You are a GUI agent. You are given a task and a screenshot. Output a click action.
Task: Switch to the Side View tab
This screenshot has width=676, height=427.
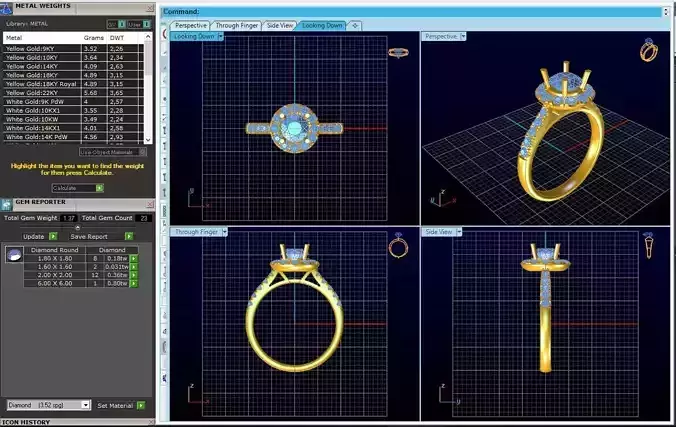pos(280,25)
